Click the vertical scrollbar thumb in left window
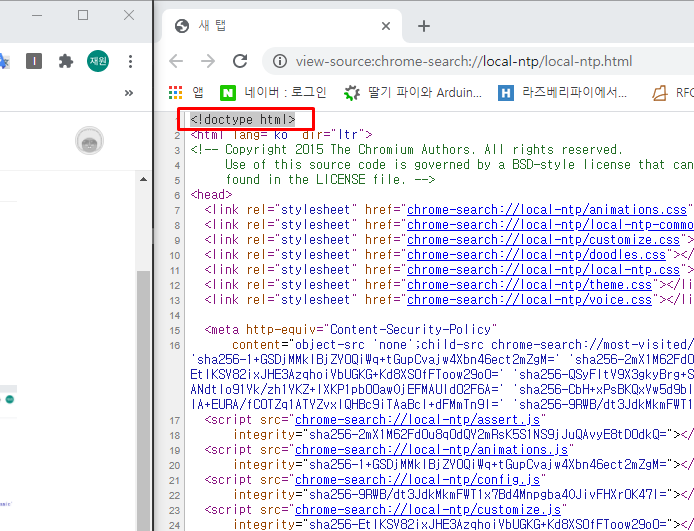Image resolution: width=694 pixels, height=531 pixels. pyautogui.click(x=143, y=400)
